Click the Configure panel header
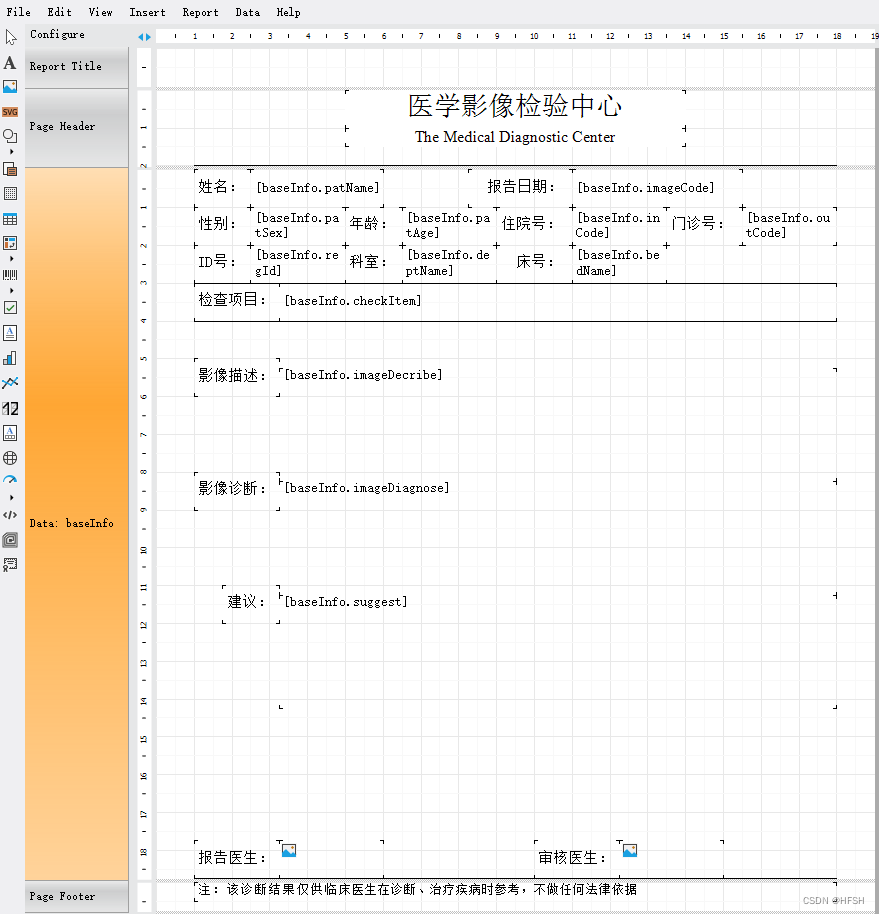Image resolution: width=879 pixels, height=914 pixels. 55,34
